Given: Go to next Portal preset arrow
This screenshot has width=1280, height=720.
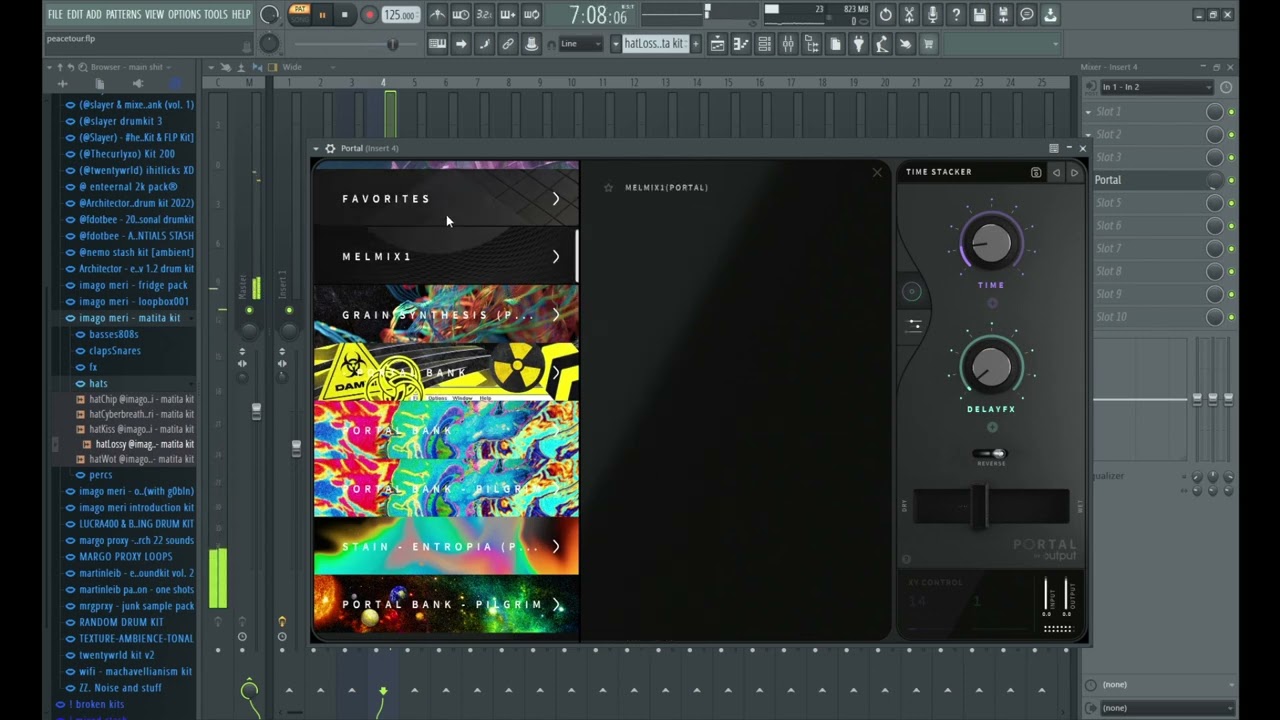Looking at the screenshot, I should point(1075,172).
